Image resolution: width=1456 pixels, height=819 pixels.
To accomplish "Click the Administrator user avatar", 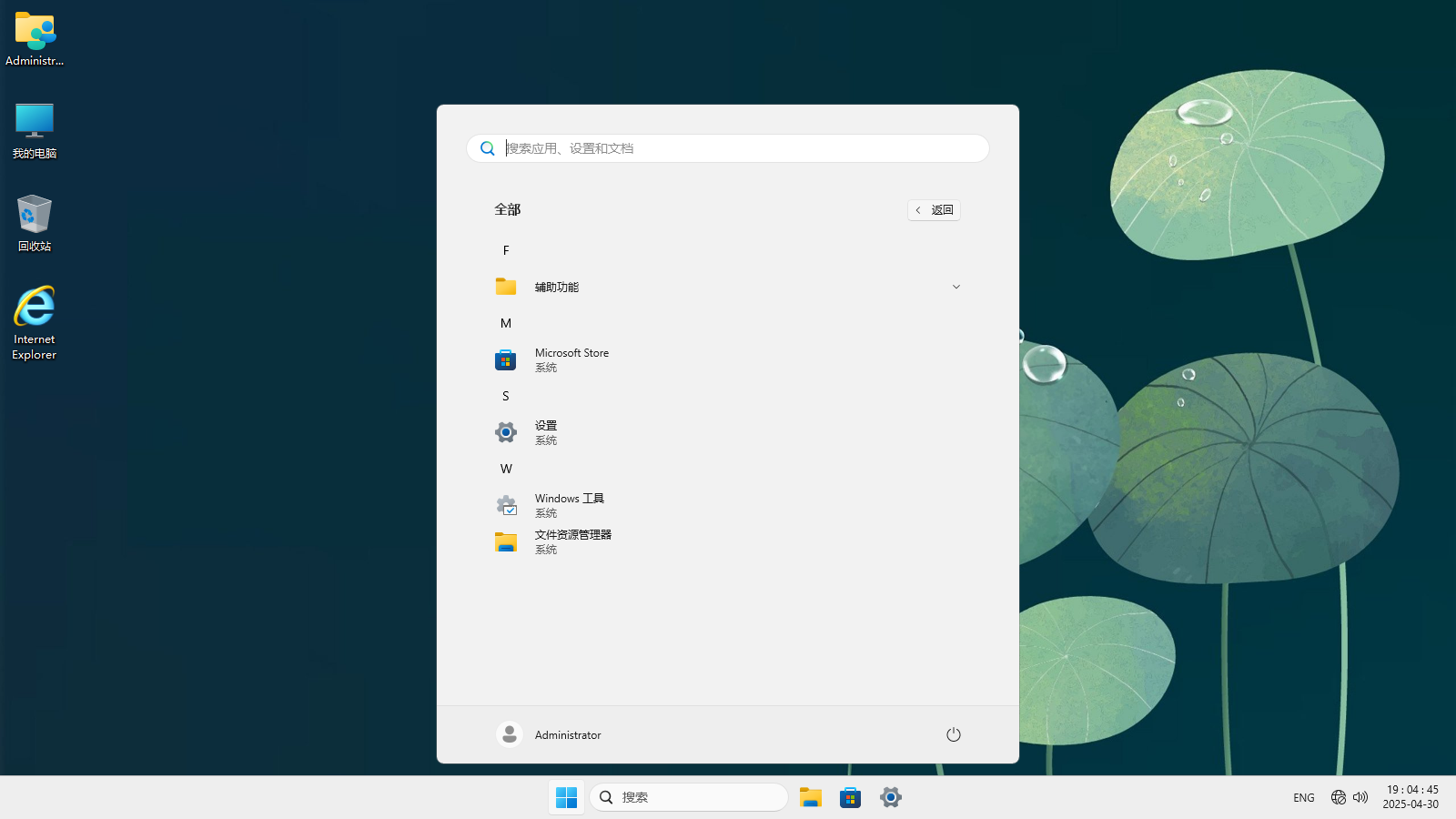I will (x=510, y=734).
